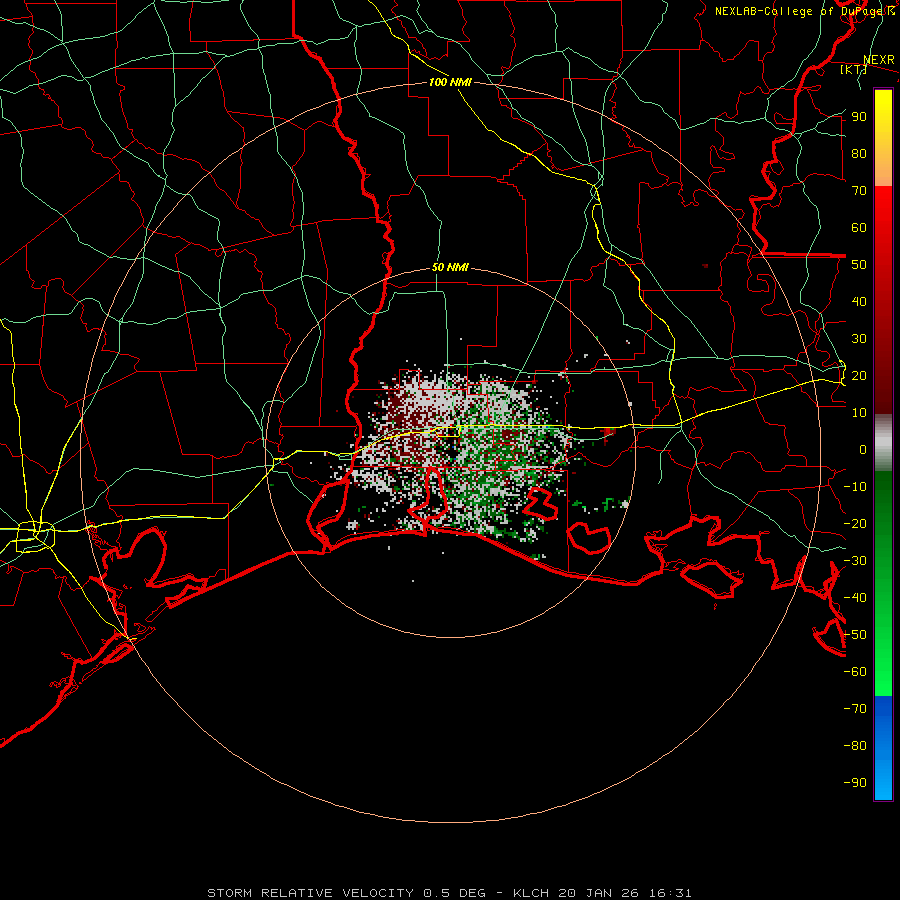Select the 90 value on velocity scale
This screenshot has width=900, height=900.
point(859,117)
